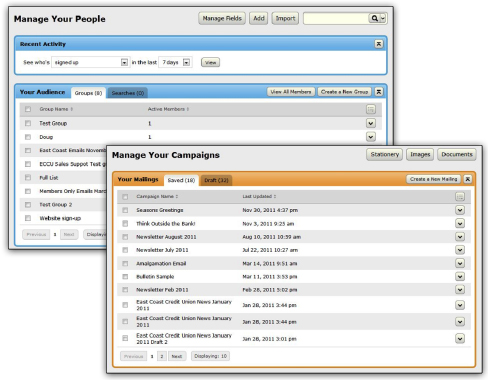Open the 'Website sign-up' group name
The height and width of the screenshot is (380, 488).
pos(60,218)
